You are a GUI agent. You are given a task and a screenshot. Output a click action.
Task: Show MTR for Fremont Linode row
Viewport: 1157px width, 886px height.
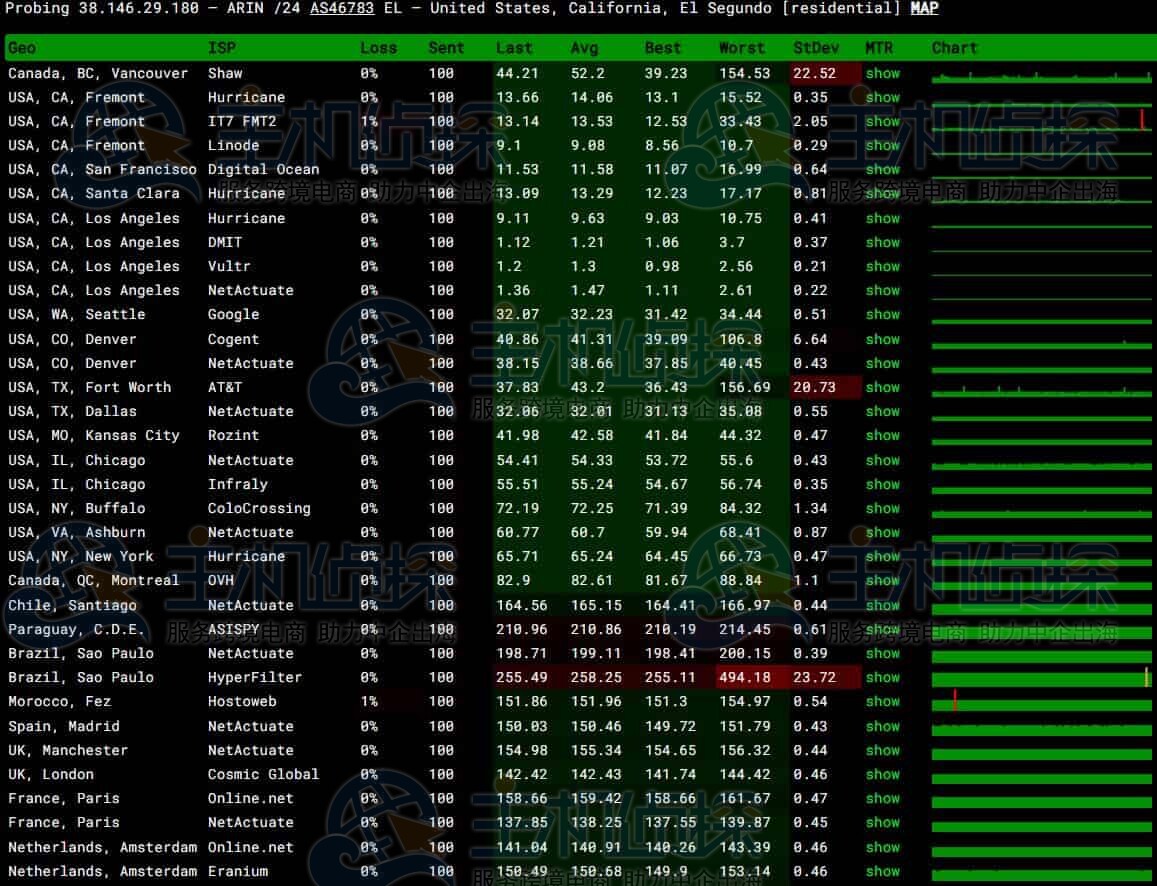click(x=882, y=146)
